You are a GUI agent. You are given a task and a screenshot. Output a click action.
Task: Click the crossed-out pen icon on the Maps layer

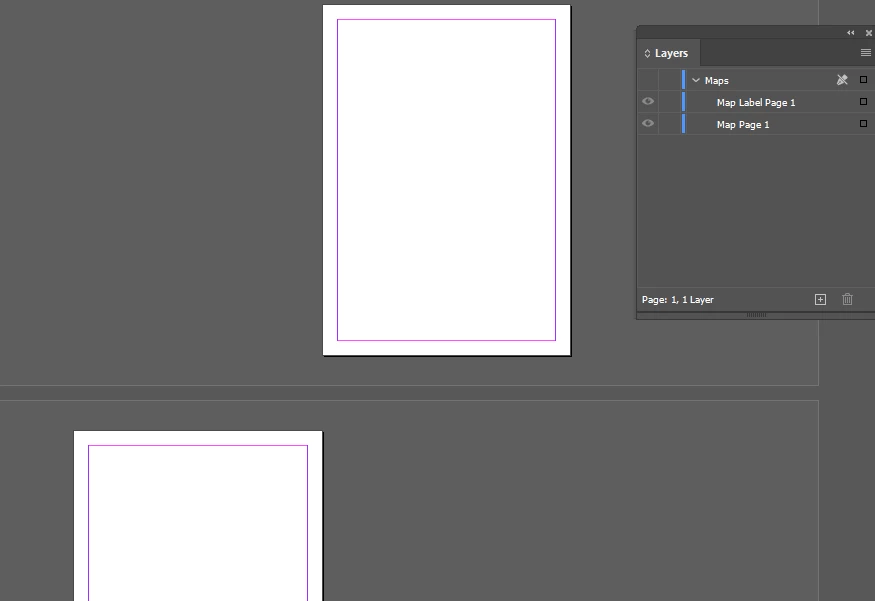(842, 80)
